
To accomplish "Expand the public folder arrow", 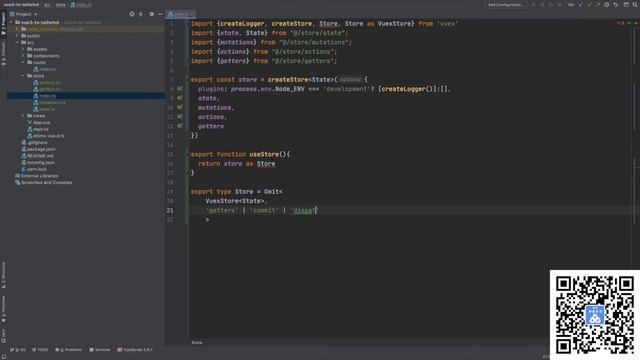I will pos(17,36).
